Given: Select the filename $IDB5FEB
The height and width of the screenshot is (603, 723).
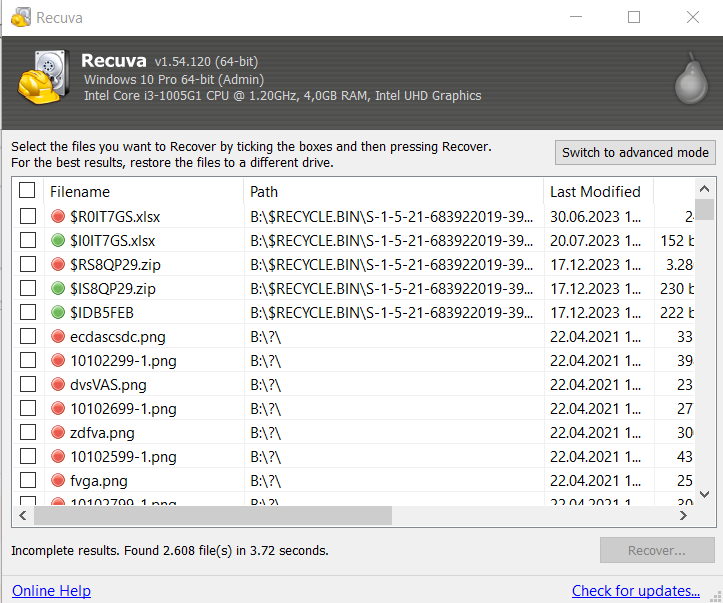Looking at the screenshot, I should tap(102, 313).
